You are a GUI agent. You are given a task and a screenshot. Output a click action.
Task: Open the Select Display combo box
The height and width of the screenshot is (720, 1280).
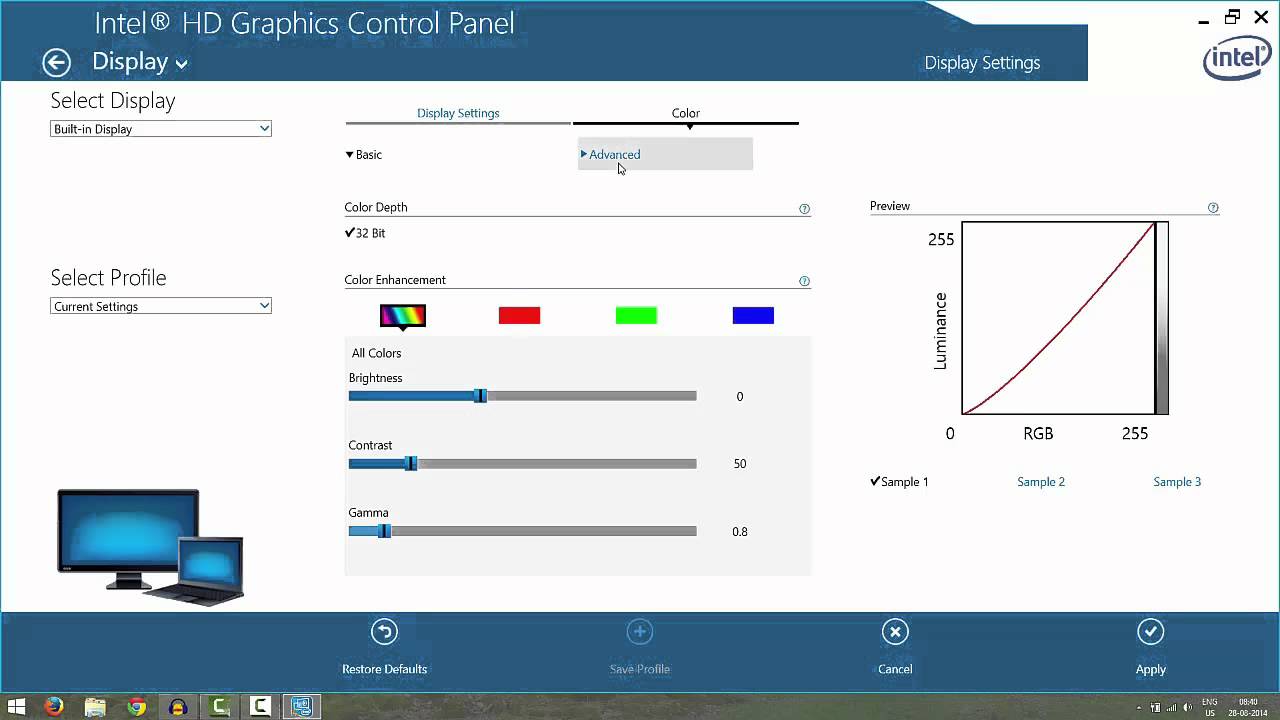point(161,129)
